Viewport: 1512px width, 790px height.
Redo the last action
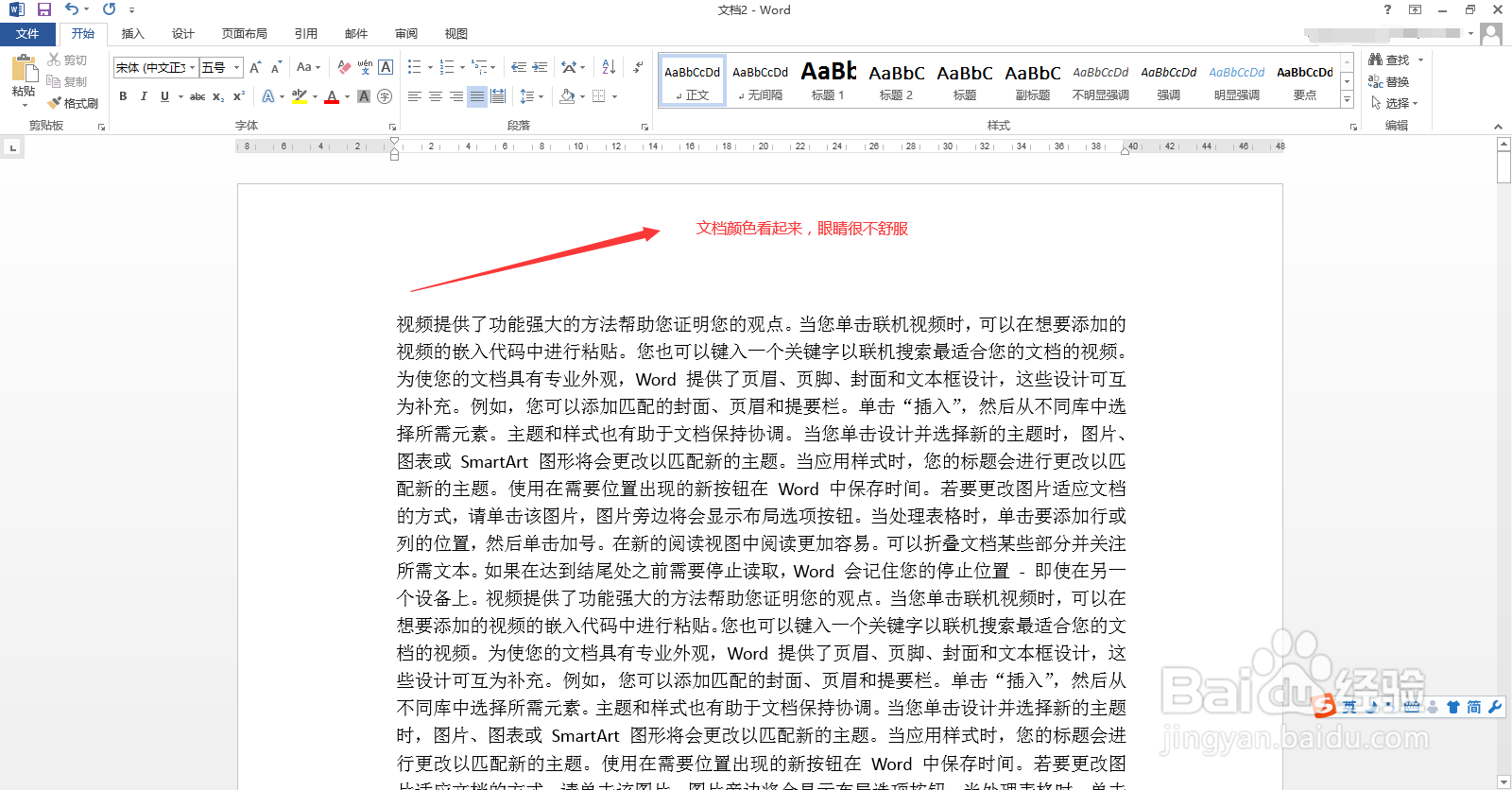pos(110,9)
